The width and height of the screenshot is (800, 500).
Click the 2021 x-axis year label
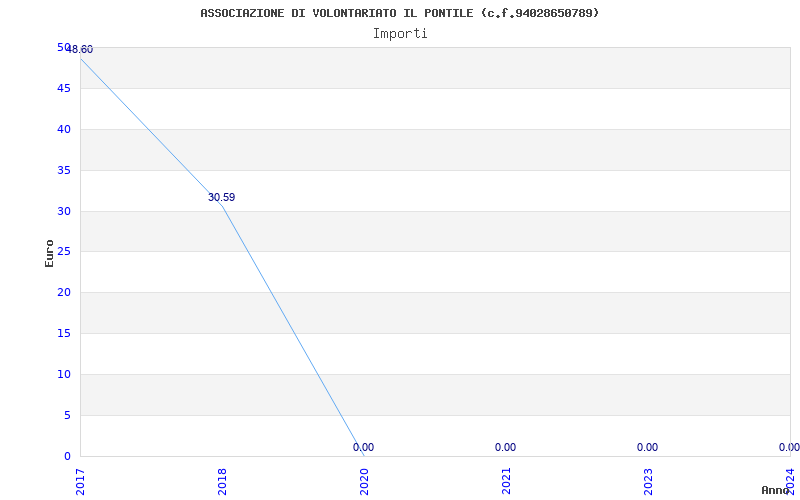point(506,482)
